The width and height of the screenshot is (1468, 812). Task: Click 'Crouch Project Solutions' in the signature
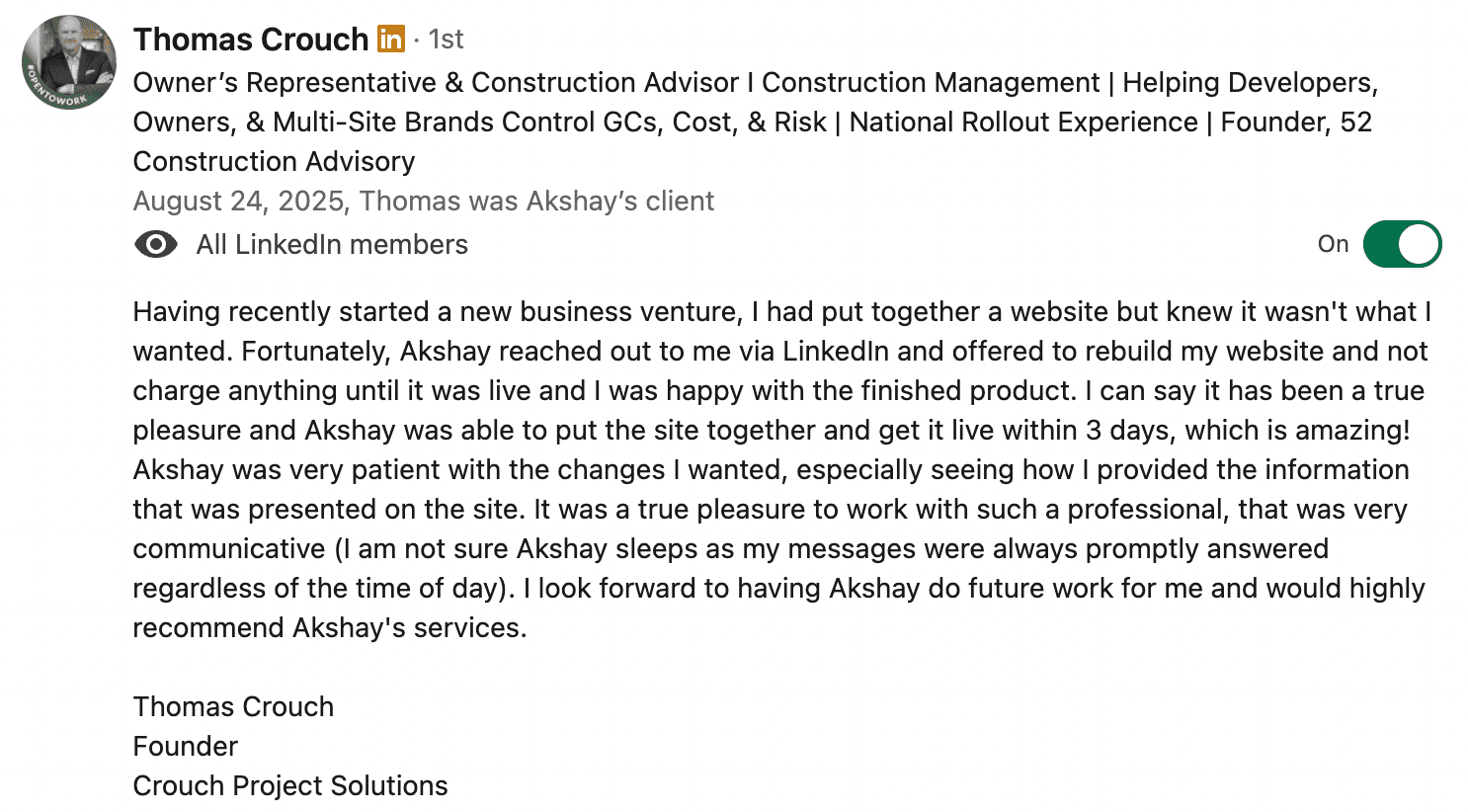(x=289, y=785)
